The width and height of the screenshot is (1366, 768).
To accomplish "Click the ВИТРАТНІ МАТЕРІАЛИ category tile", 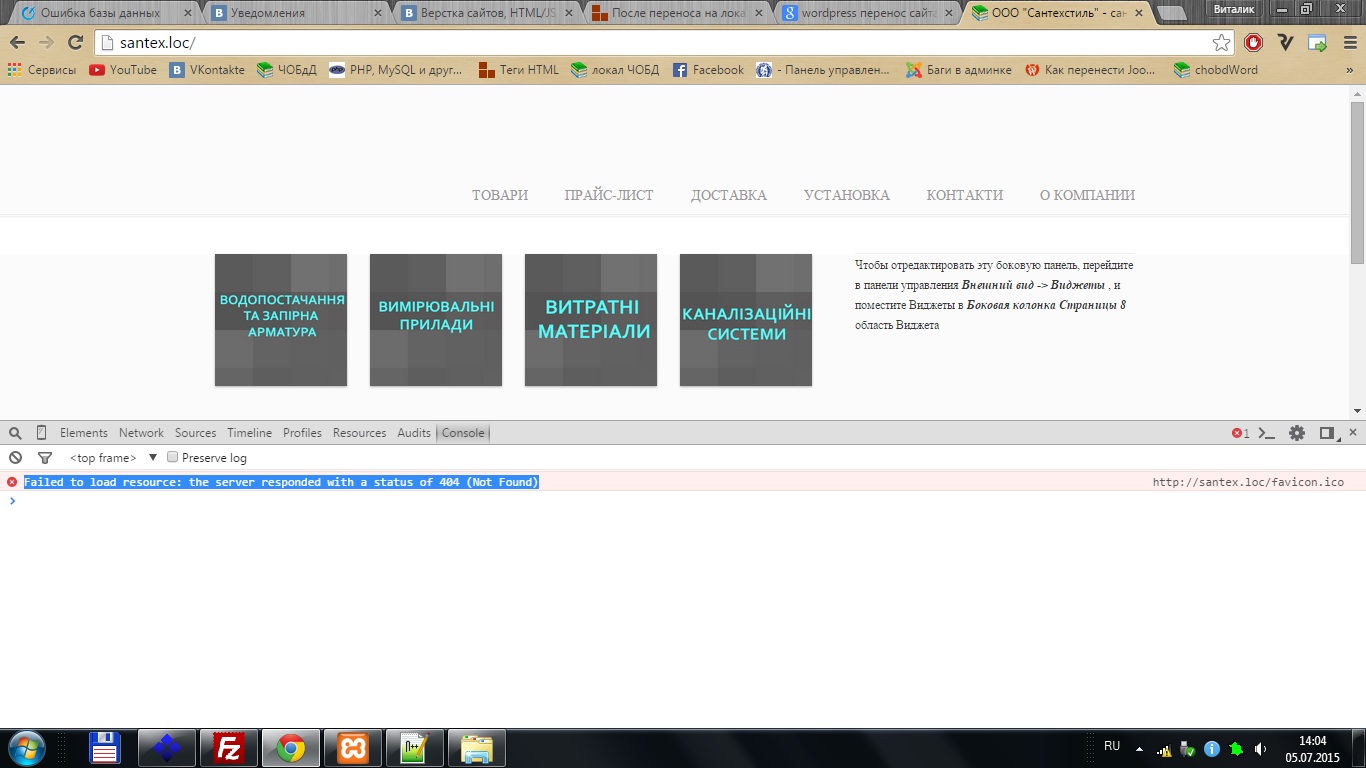I will tap(591, 320).
